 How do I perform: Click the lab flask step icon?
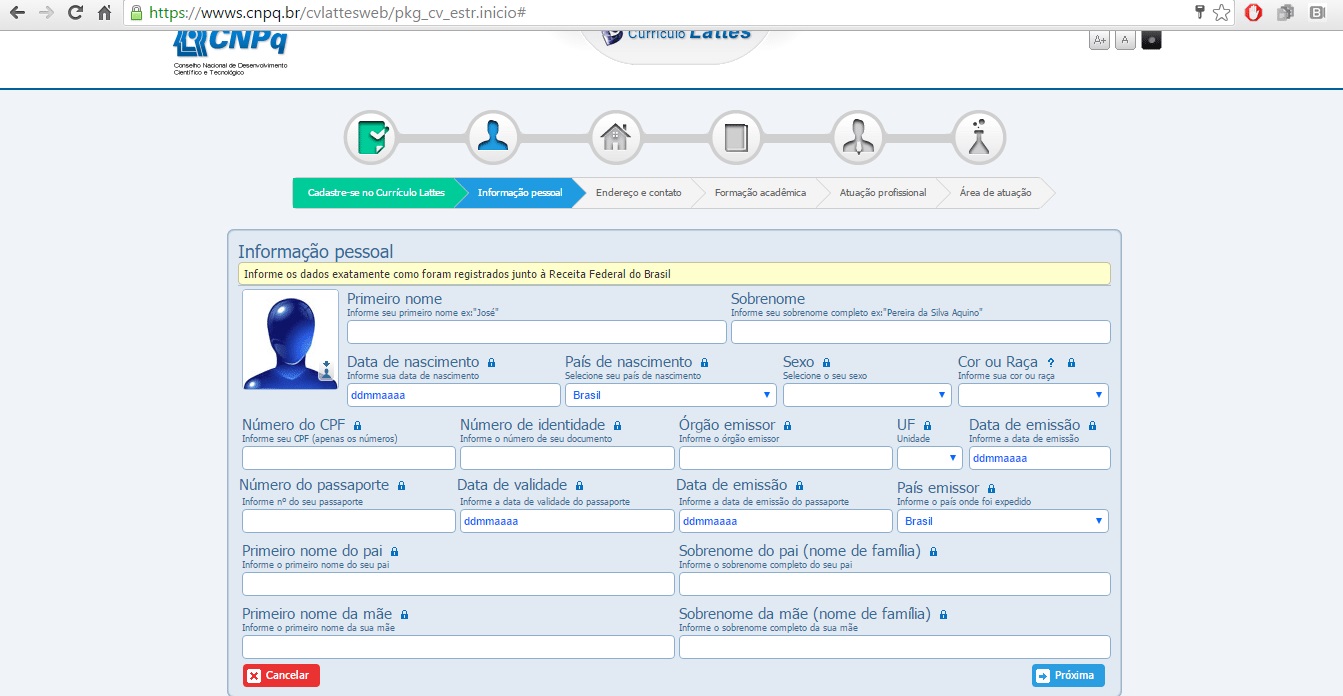coord(979,137)
